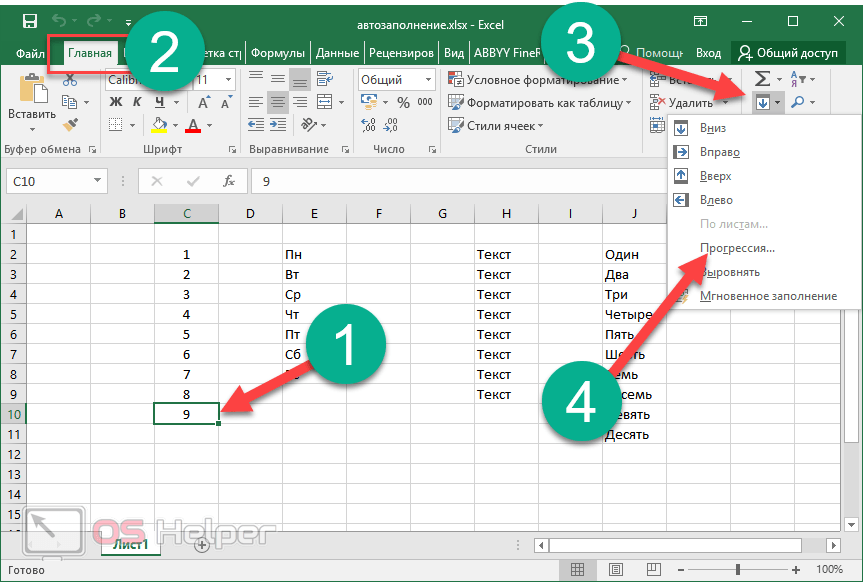Expand the Name Box dropdown arrow
Viewport: 863px width, 582px height.
pyautogui.click(x=97, y=181)
